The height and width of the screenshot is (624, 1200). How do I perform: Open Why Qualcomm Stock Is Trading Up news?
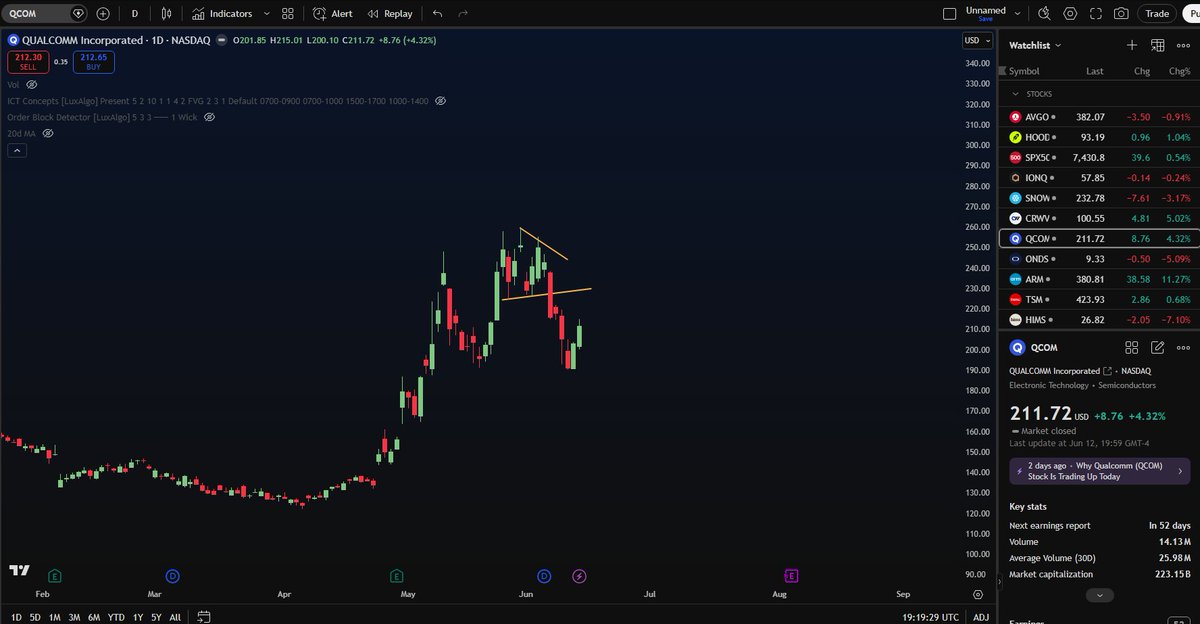(1099, 470)
